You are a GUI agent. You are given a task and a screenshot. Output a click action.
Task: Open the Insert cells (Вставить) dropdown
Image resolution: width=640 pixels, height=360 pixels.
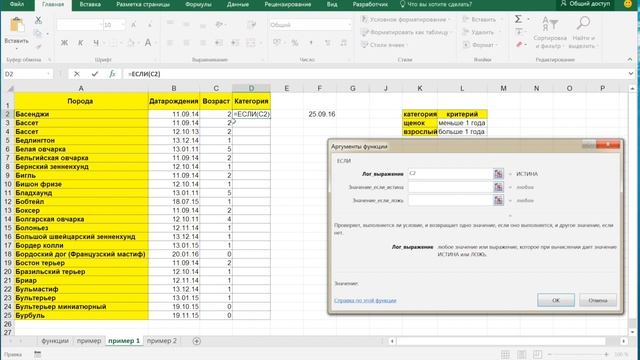[x=482, y=19]
